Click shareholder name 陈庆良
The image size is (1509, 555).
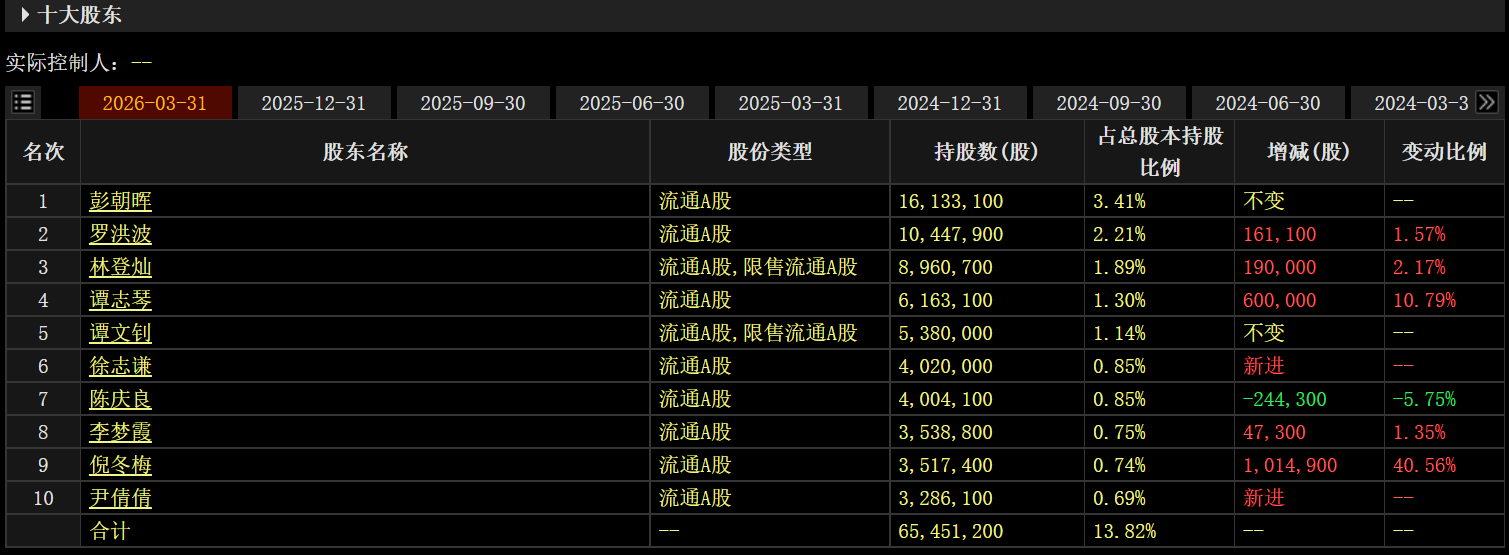tap(121, 400)
